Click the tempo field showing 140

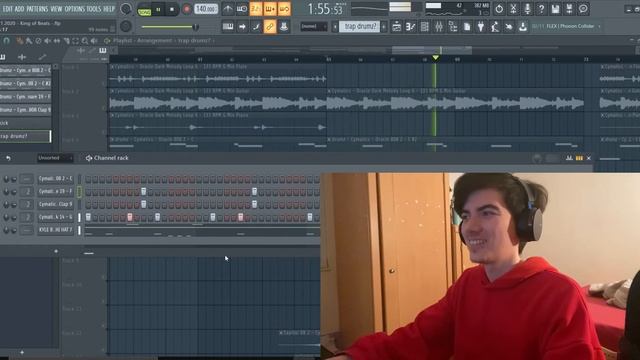(206, 9)
